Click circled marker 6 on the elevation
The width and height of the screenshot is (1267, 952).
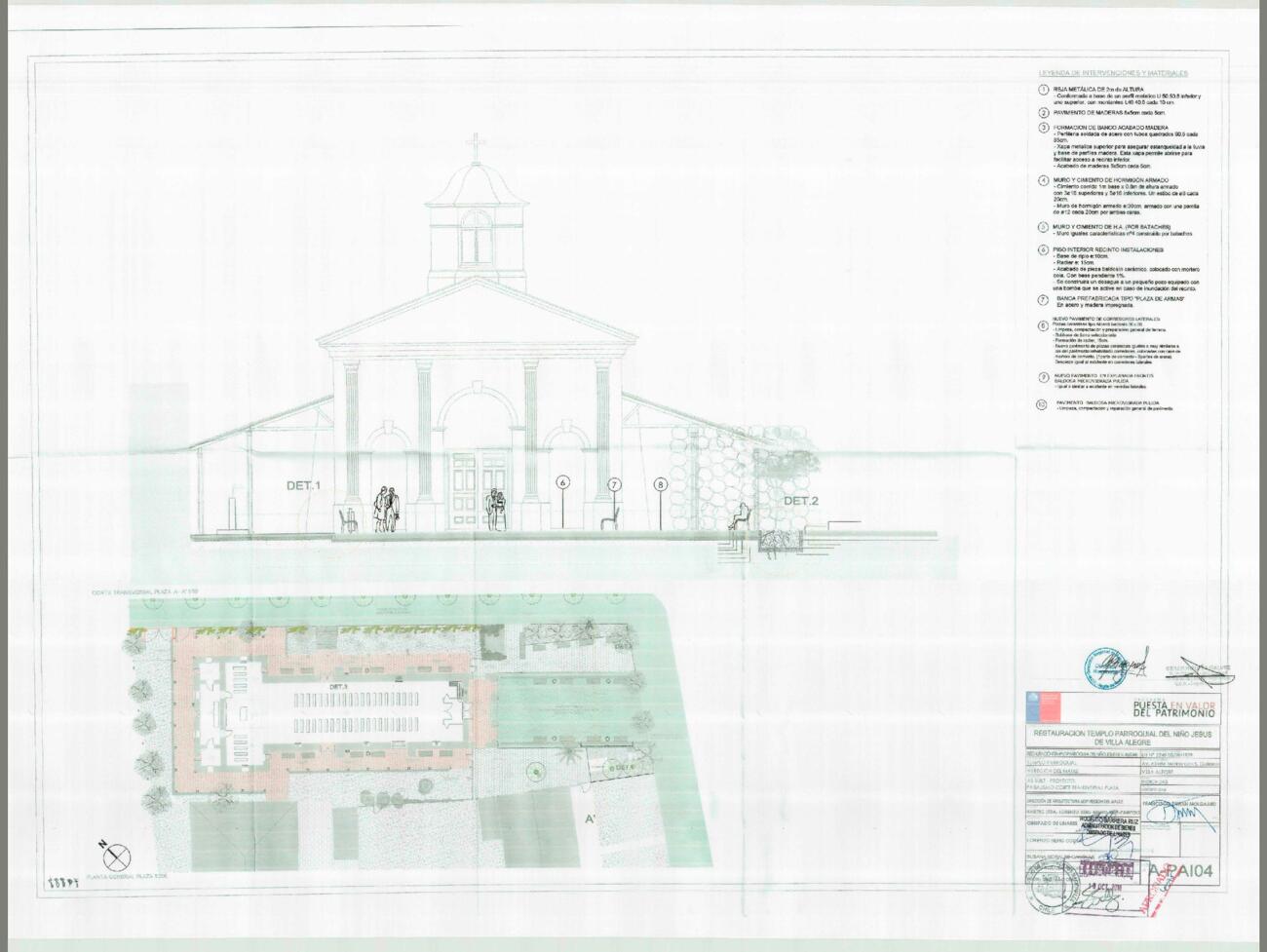pos(562,482)
